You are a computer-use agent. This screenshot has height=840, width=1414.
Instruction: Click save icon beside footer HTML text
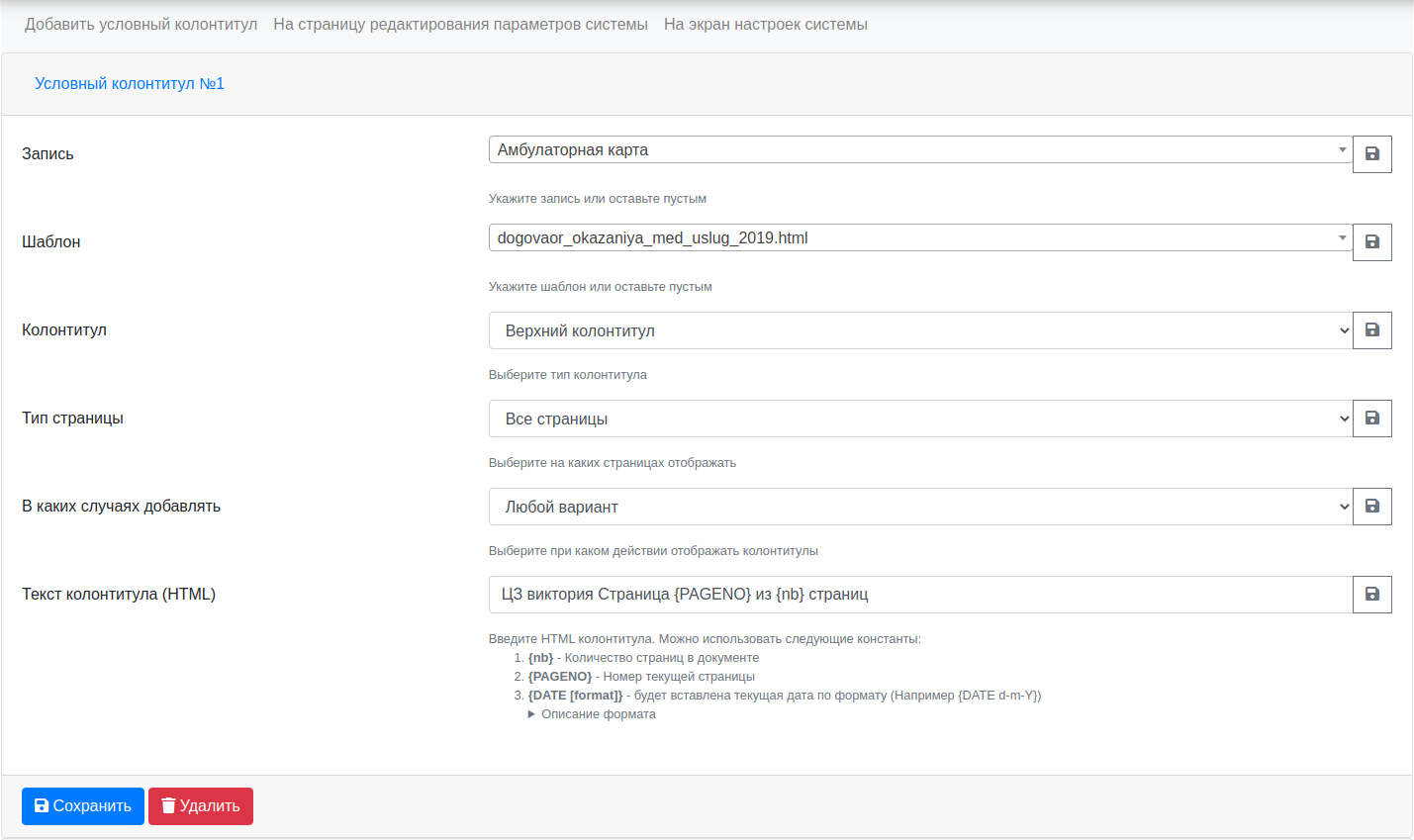(x=1371, y=595)
